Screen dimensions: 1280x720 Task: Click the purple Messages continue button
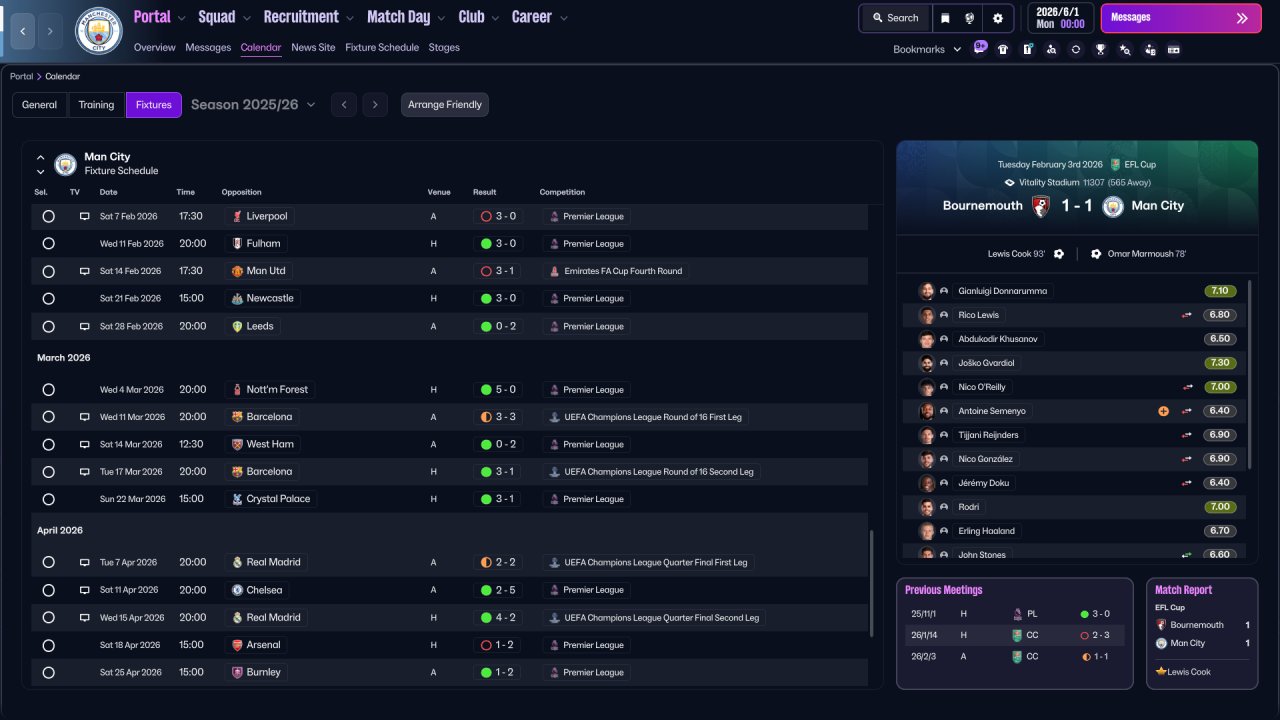tap(1180, 18)
